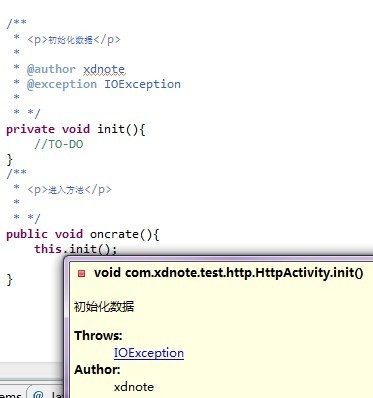This screenshot has height=398, width=373.
Task: Click the red private method icon in the tooltip
Action: point(81,273)
